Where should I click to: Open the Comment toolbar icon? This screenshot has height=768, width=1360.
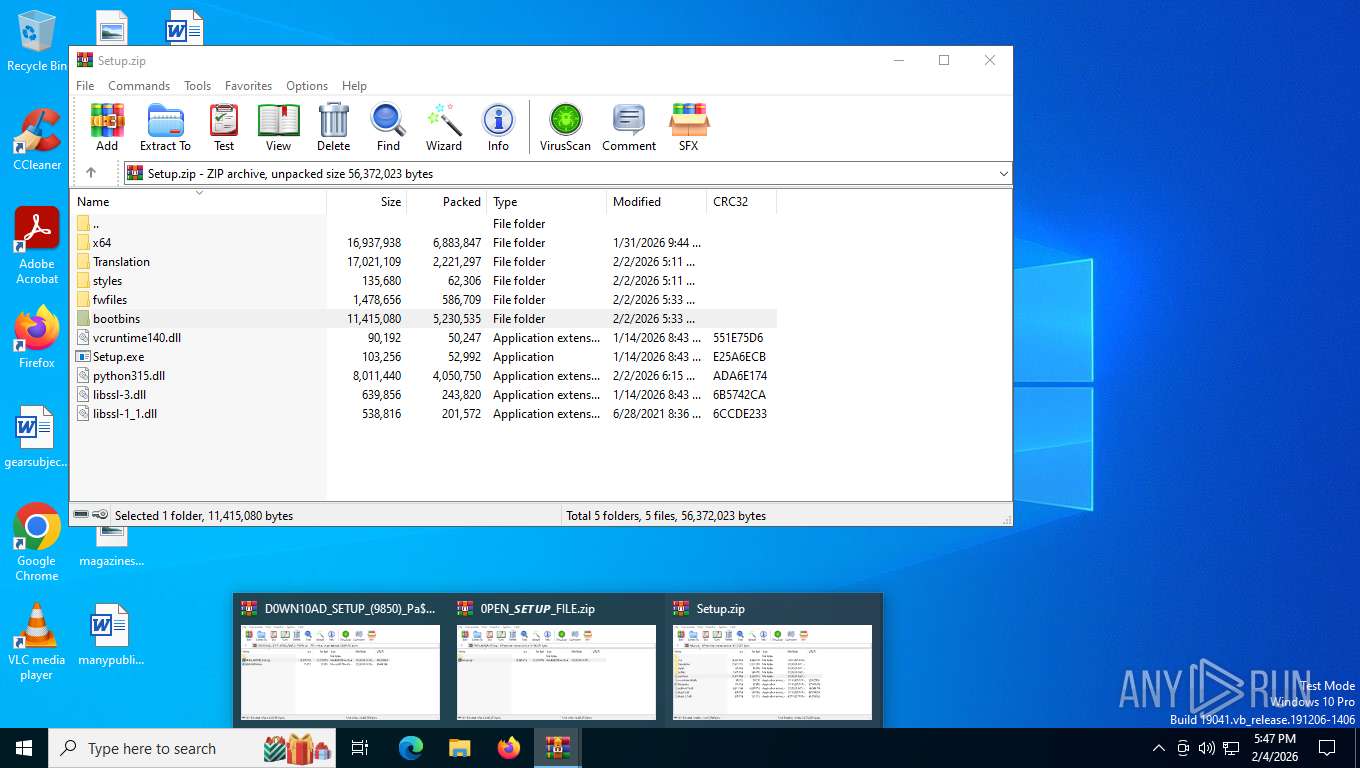629,127
